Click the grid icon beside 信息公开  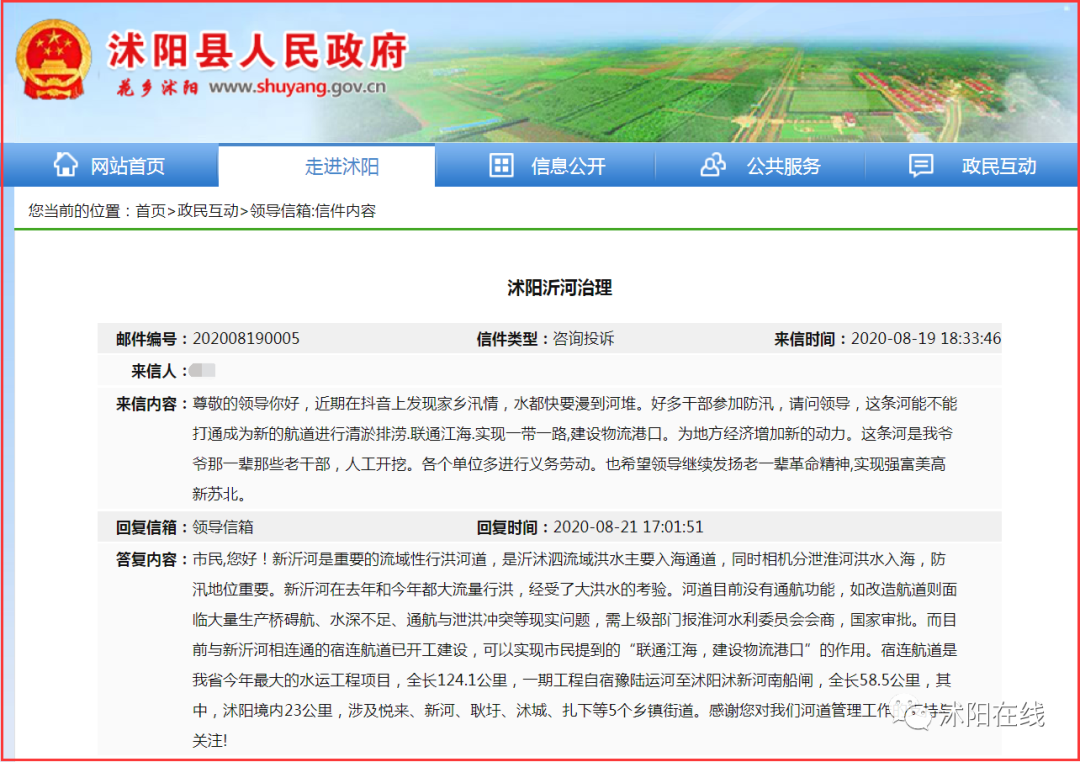tap(501, 165)
